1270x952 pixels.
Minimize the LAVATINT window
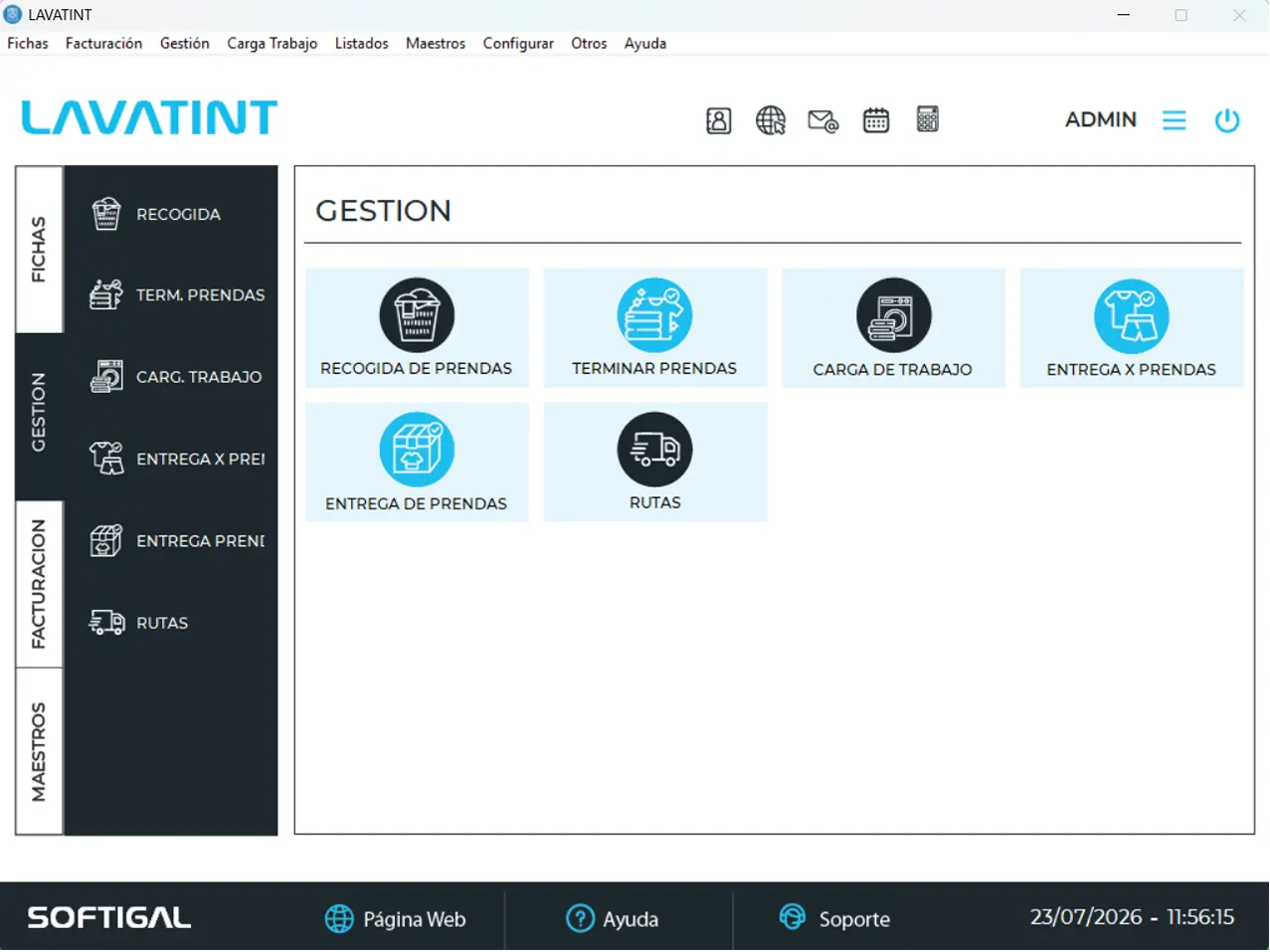point(1124,15)
